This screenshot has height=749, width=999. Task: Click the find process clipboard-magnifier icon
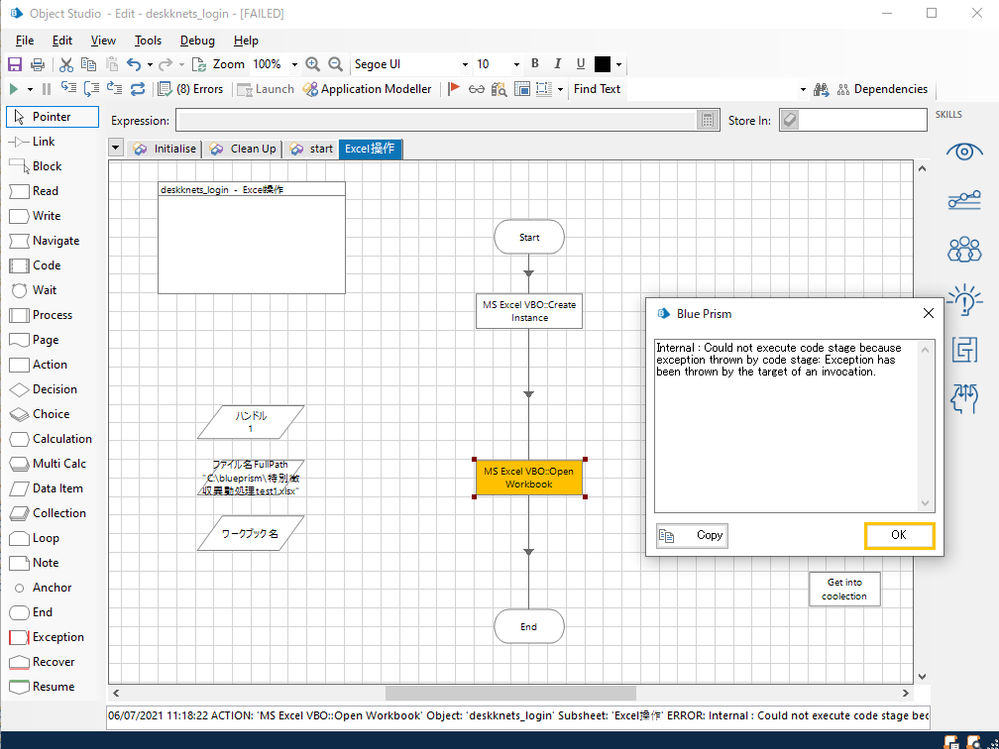pyautogui.click(x=499, y=89)
